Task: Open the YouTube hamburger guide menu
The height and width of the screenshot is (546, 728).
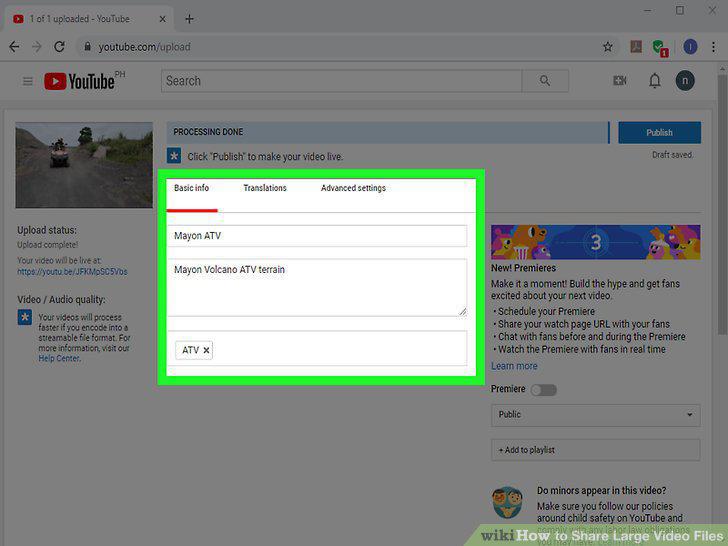Action: (x=28, y=82)
